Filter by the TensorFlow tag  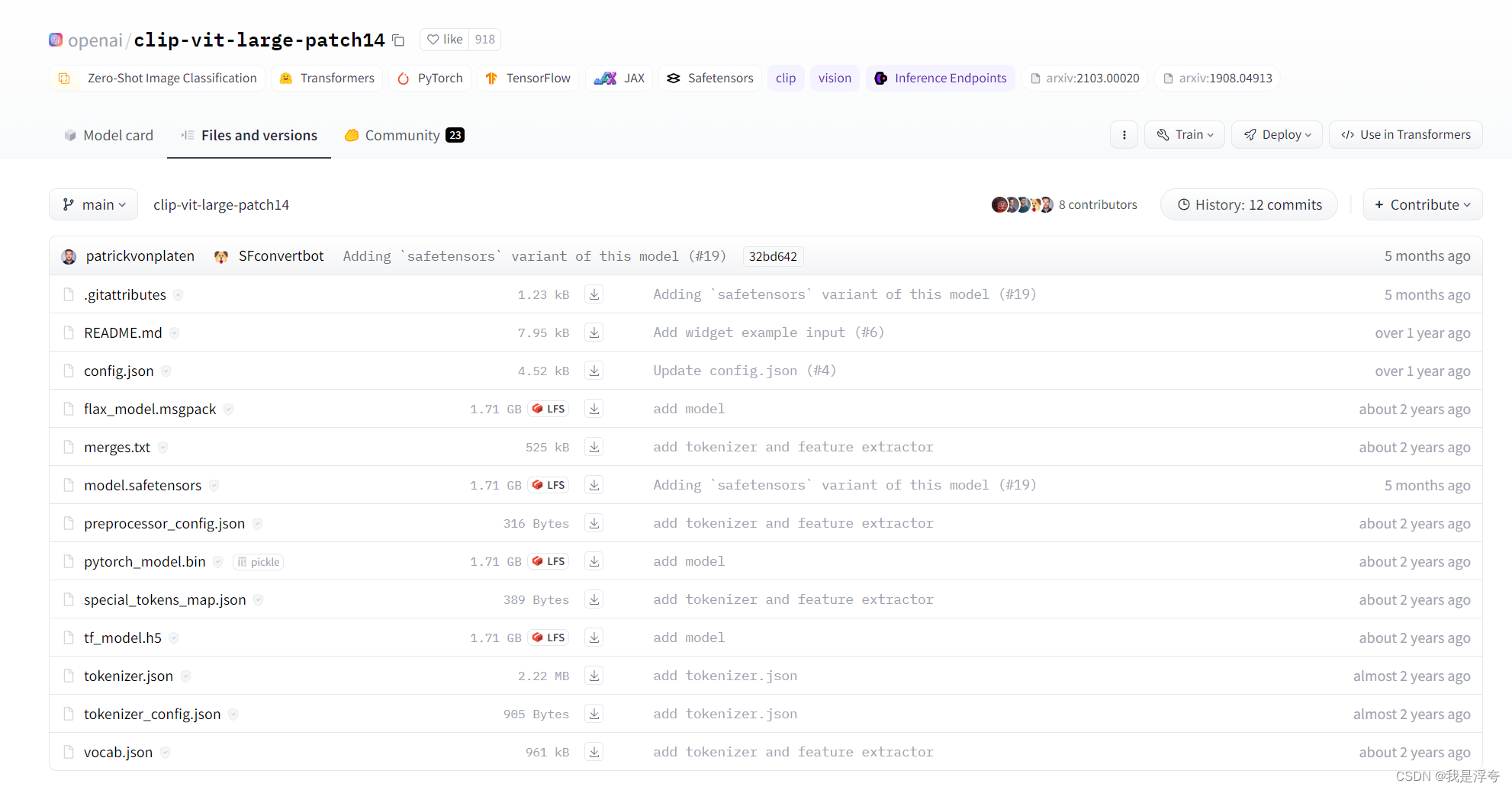(x=528, y=79)
